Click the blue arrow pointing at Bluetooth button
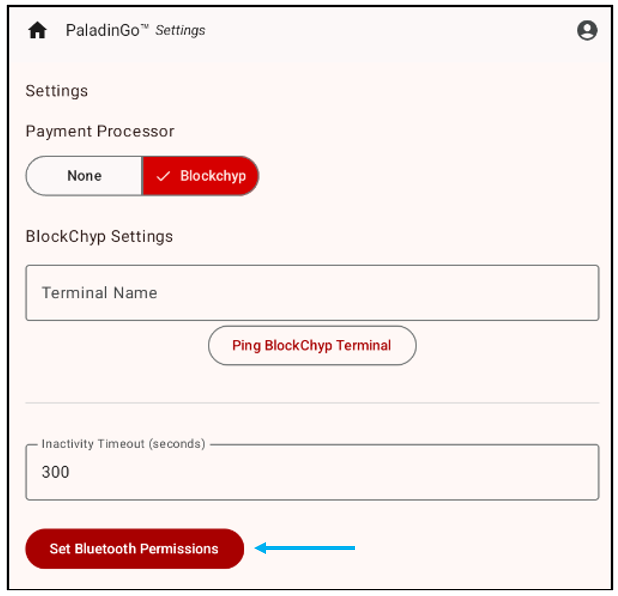 (x=305, y=548)
